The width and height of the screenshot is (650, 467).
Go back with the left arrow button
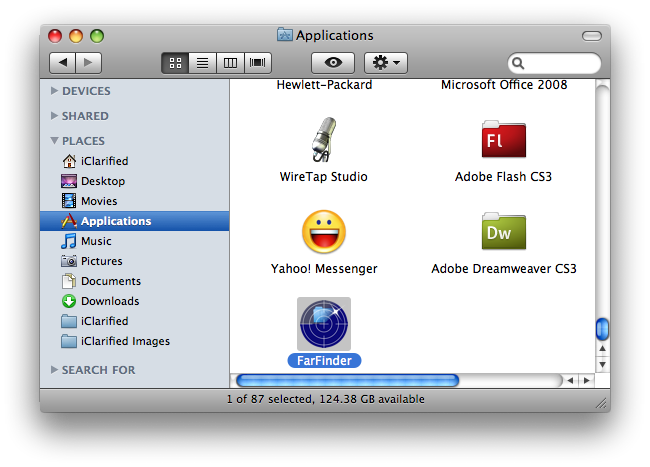tap(62, 63)
